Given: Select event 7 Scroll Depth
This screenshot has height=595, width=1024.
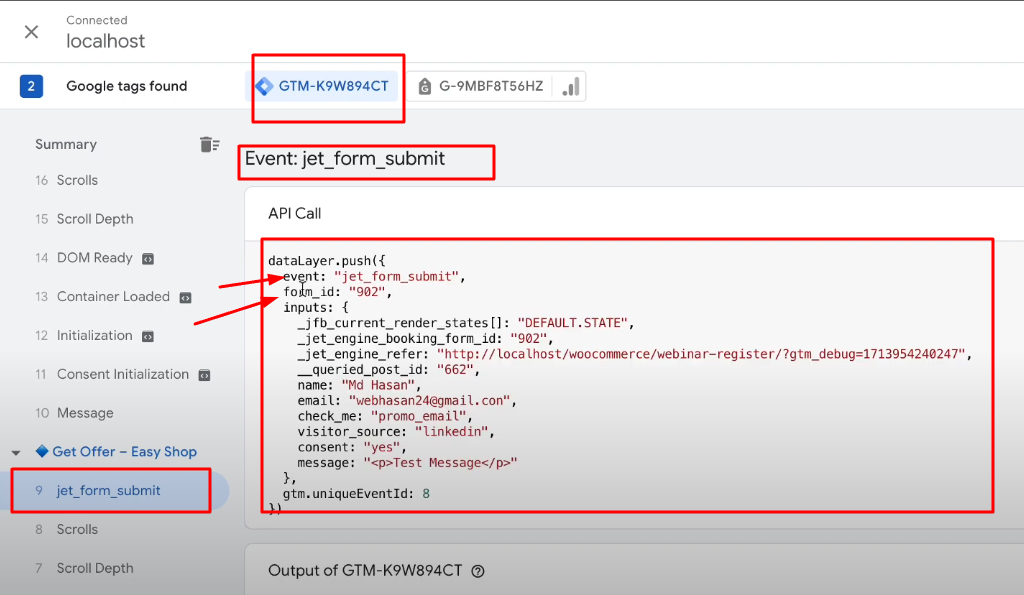Looking at the screenshot, I should [x=84, y=568].
